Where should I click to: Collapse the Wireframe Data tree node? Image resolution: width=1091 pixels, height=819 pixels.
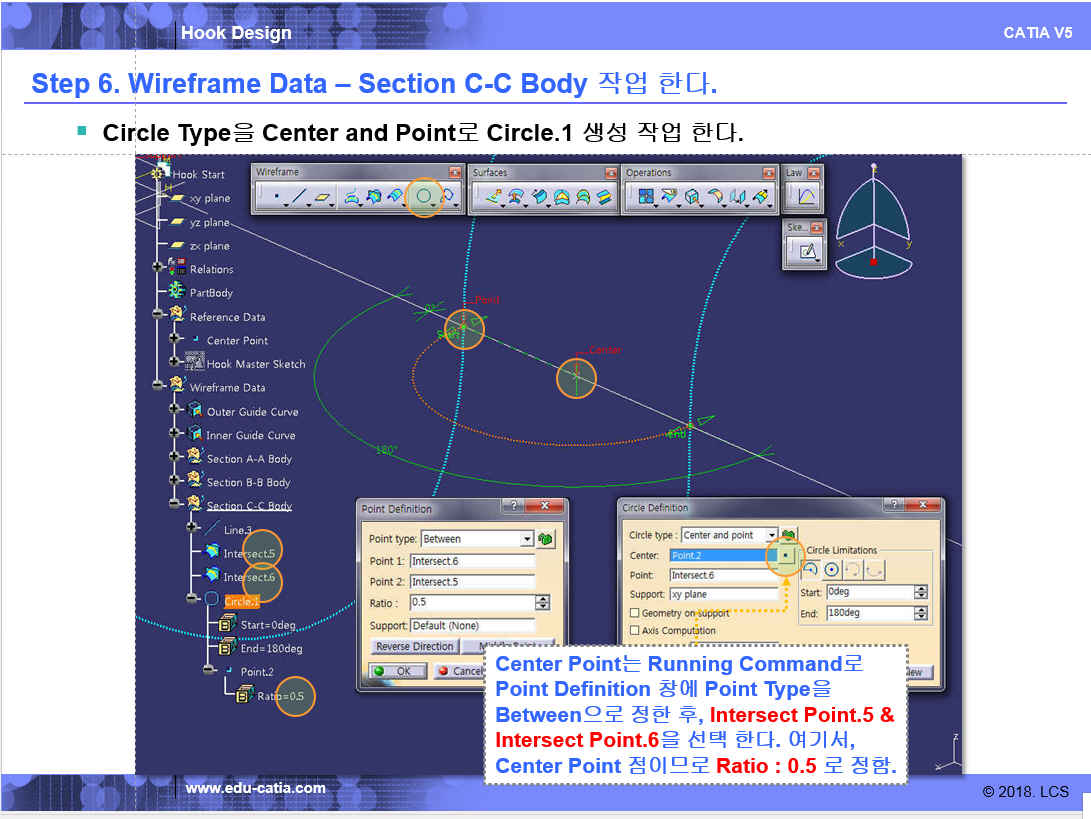point(158,387)
